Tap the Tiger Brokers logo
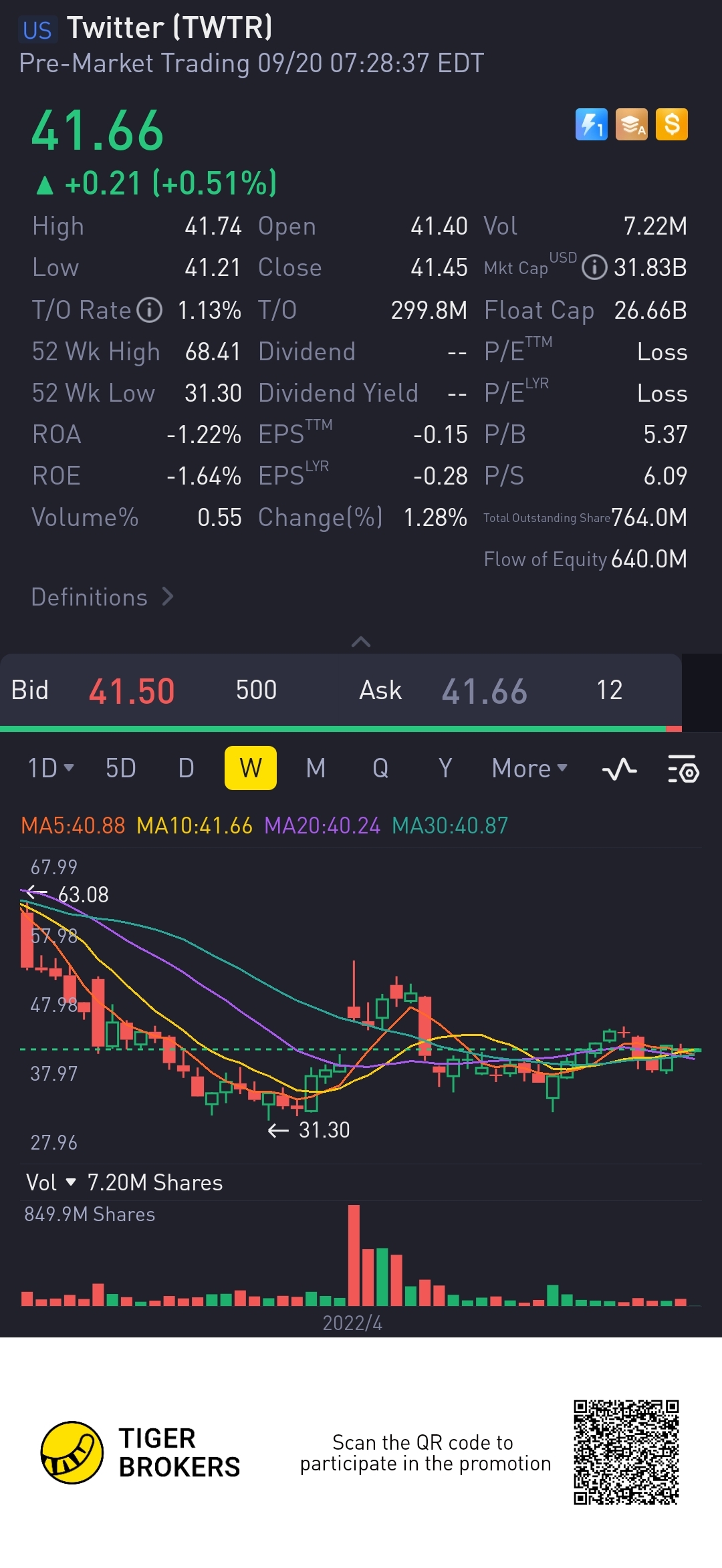 point(140,1452)
